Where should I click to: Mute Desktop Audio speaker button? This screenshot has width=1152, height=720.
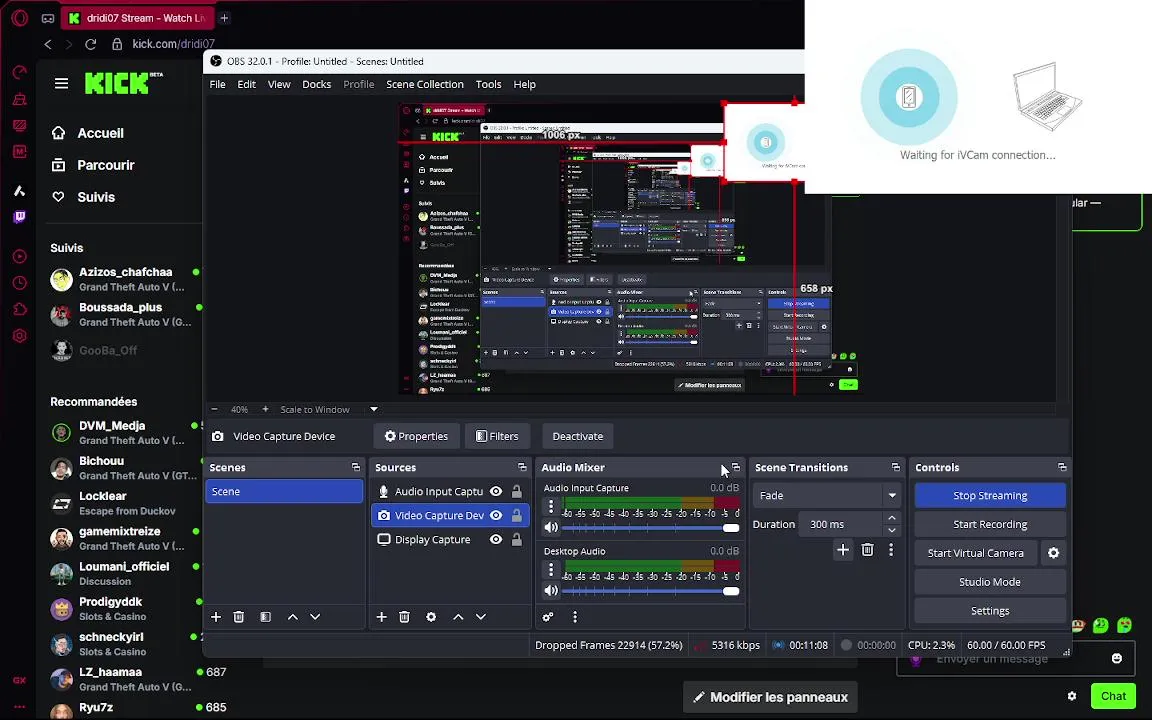pos(551,591)
